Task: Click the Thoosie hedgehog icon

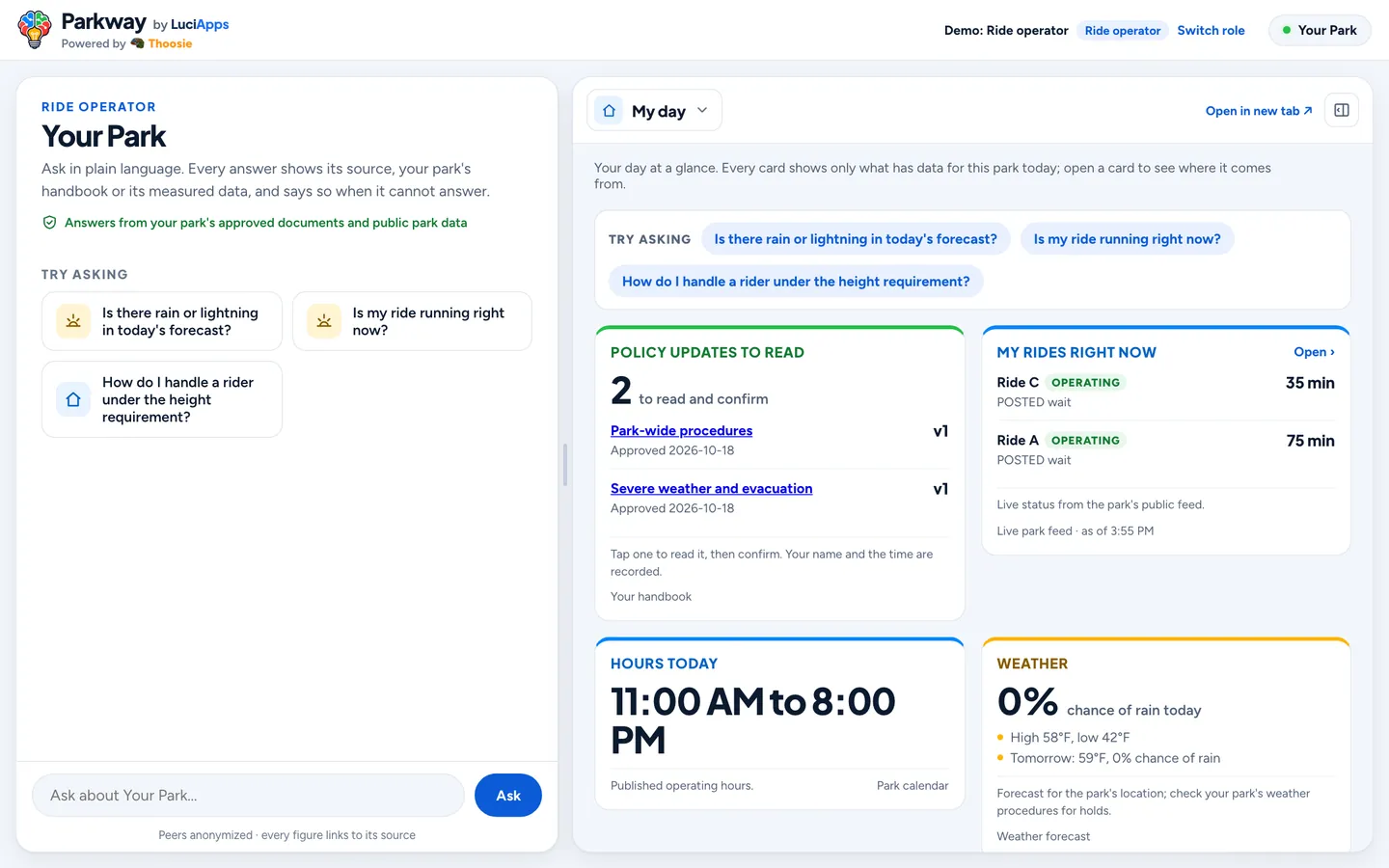Action: tap(137, 43)
